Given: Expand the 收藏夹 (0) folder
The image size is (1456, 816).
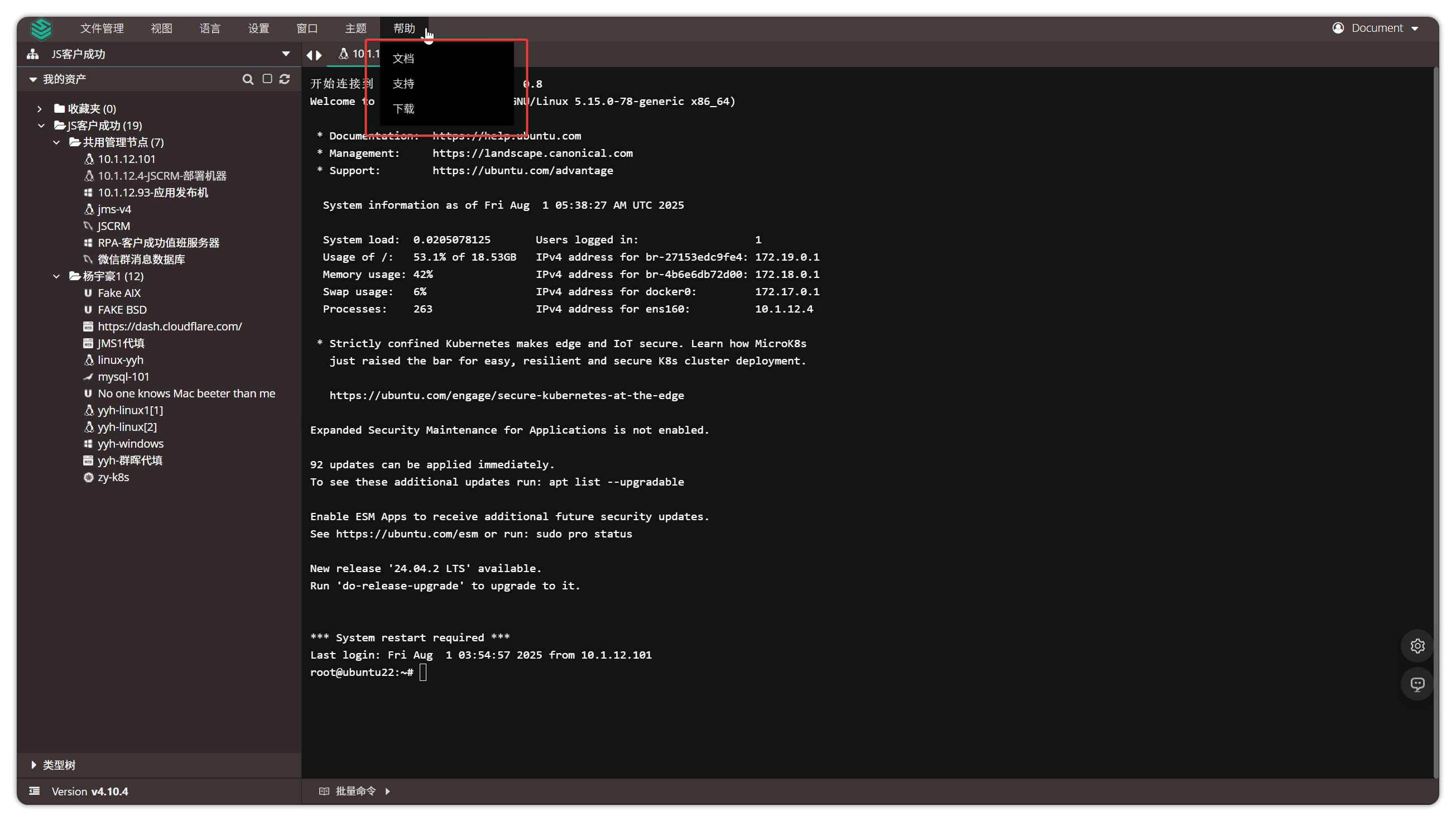Looking at the screenshot, I should pos(40,108).
